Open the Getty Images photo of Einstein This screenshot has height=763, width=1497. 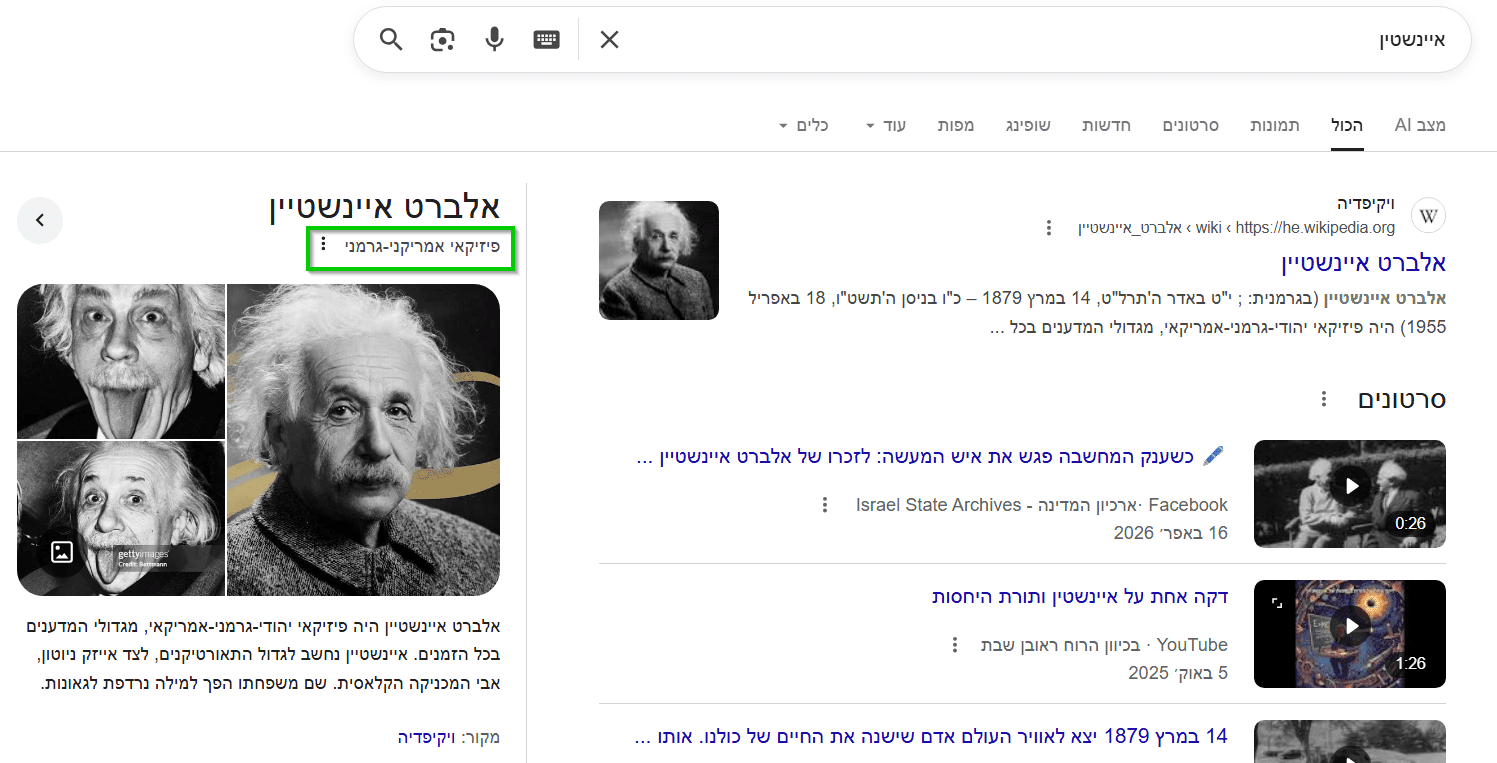[x=121, y=519]
